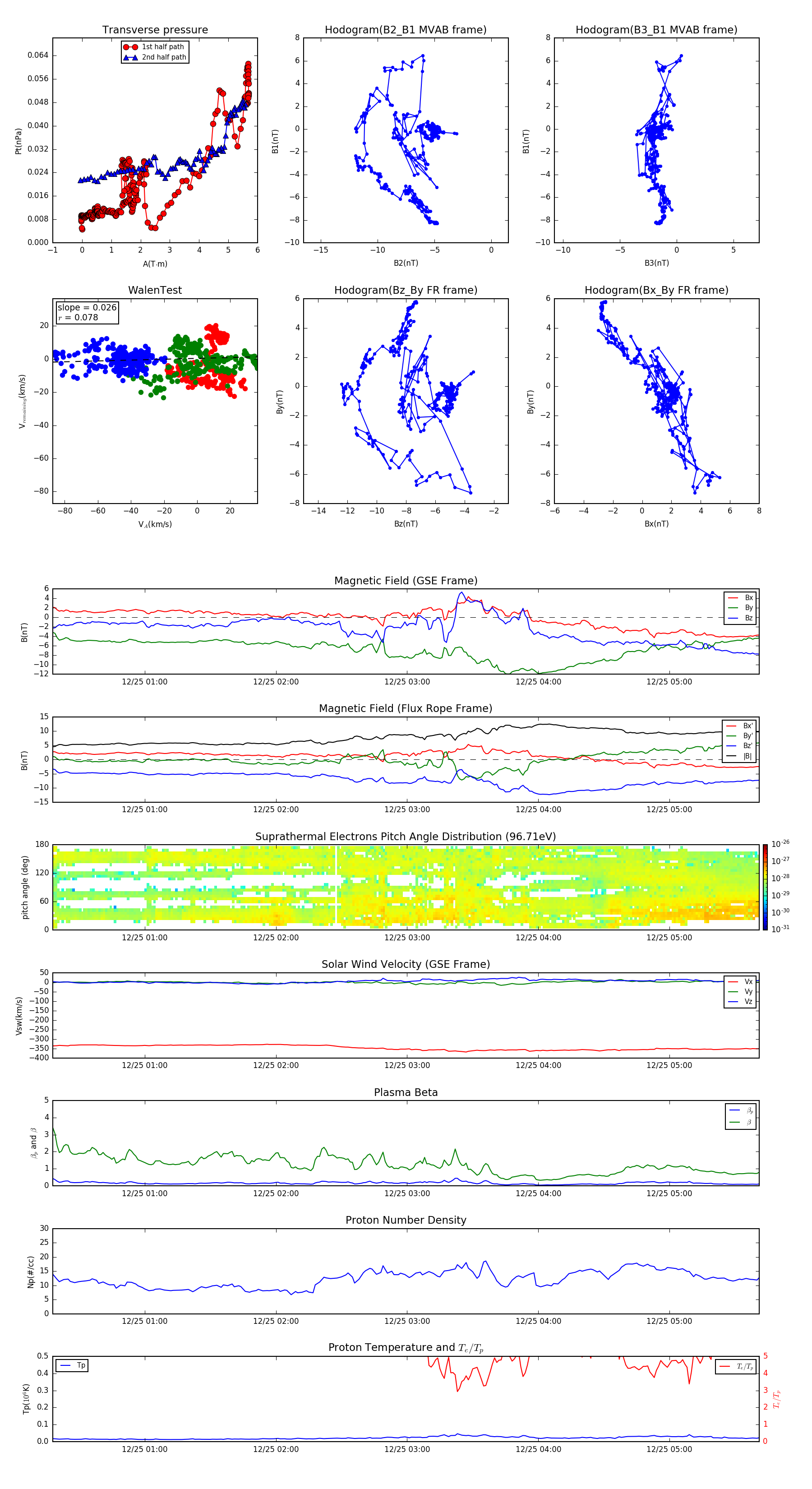Click the "Bz(nT)" x-axis label
Screen dimensions: 812x1489
pyautogui.click(x=406, y=524)
